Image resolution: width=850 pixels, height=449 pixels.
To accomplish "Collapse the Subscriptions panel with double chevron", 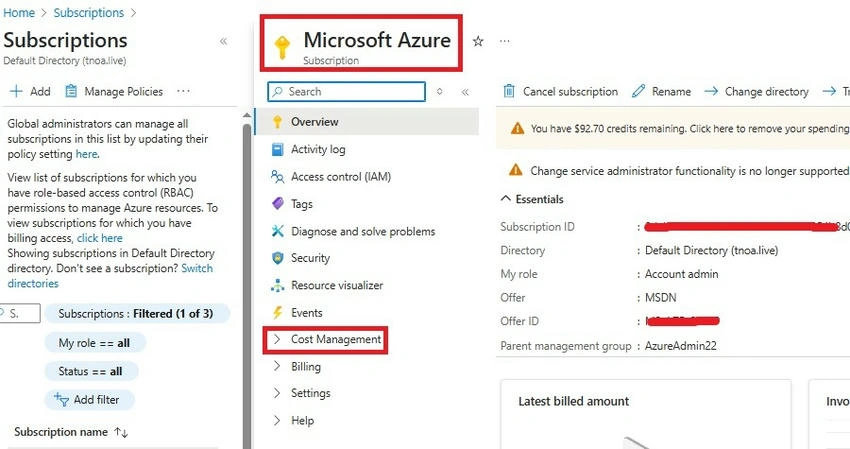I will 223,41.
